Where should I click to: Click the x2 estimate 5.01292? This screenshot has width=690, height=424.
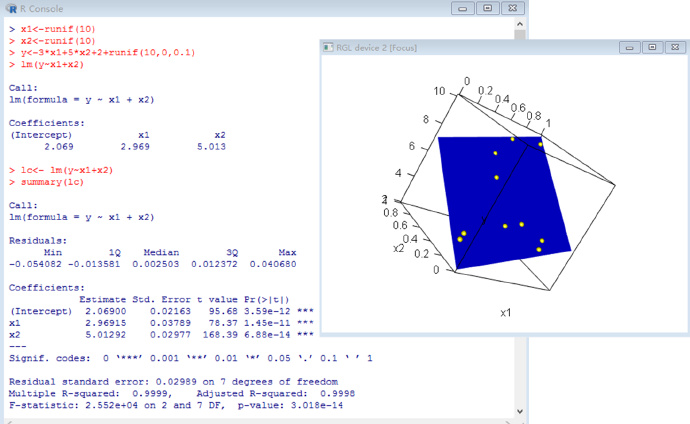point(106,335)
